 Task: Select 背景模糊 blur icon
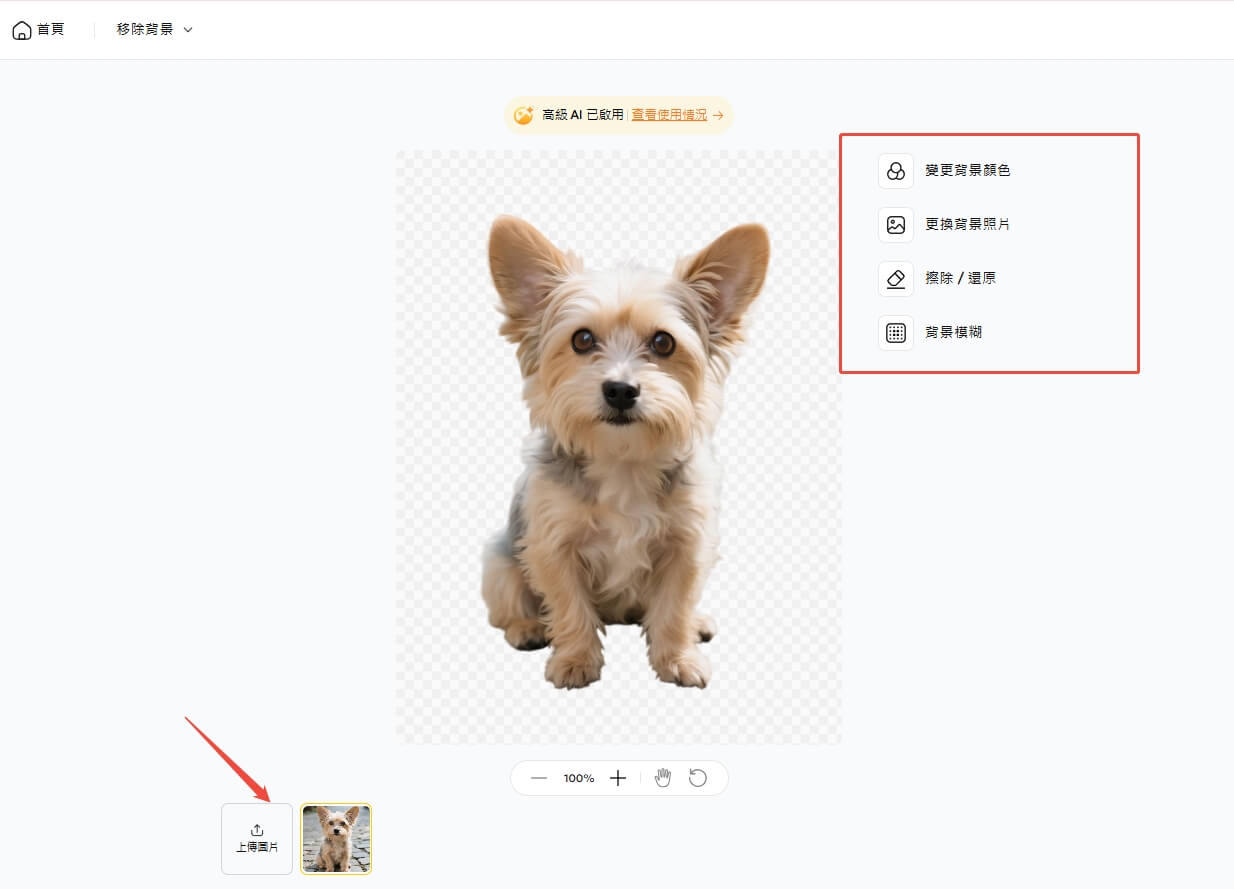896,333
